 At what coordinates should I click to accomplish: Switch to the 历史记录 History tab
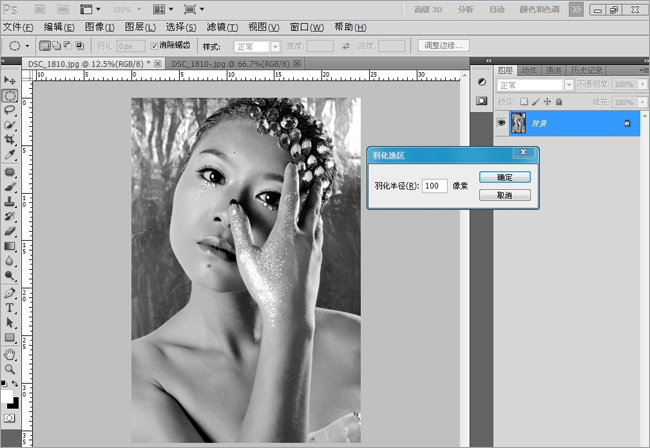click(586, 70)
